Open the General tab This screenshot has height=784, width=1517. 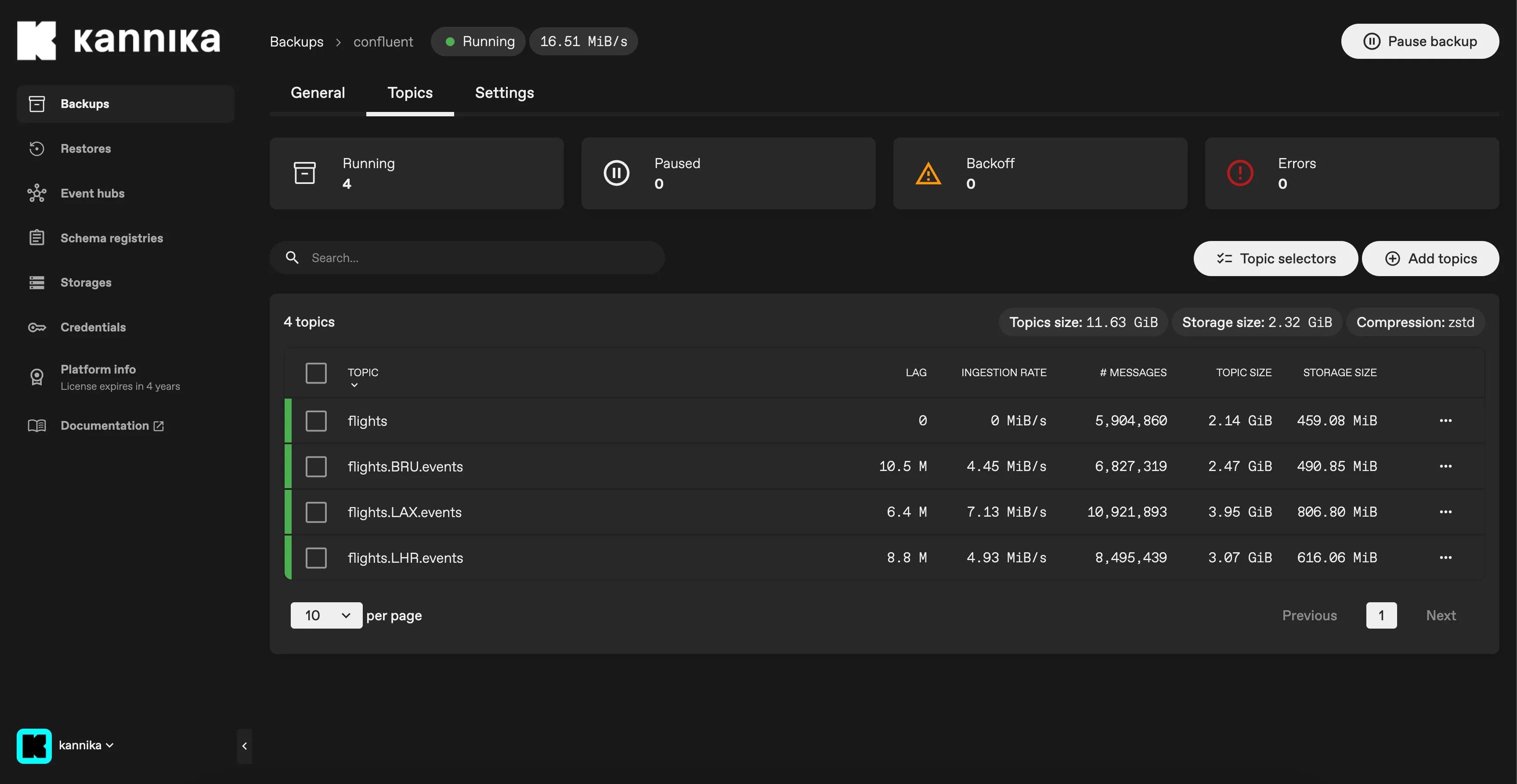click(x=318, y=93)
